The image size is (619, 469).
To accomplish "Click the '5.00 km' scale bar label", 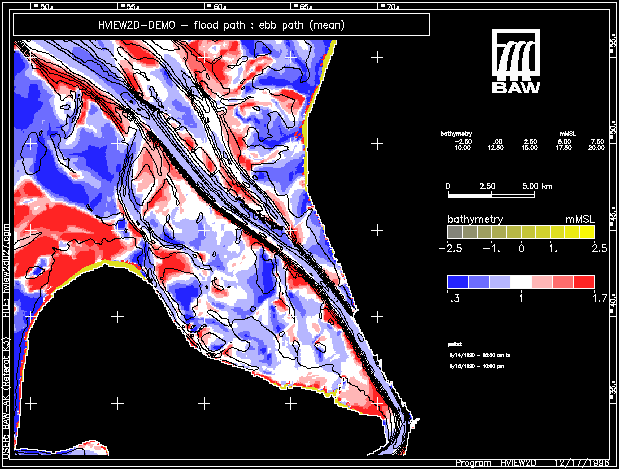I will click(x=537, y=186).
